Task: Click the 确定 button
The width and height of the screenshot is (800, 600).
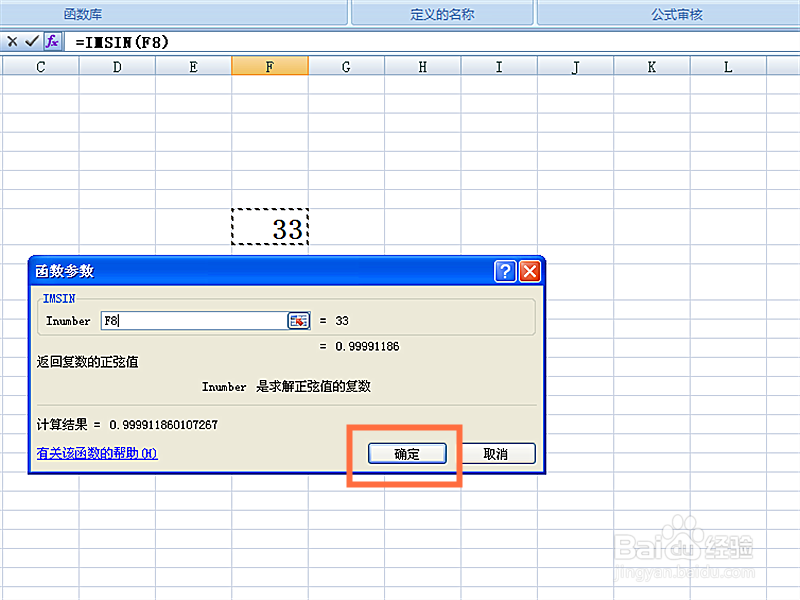Action: point(407,454)
